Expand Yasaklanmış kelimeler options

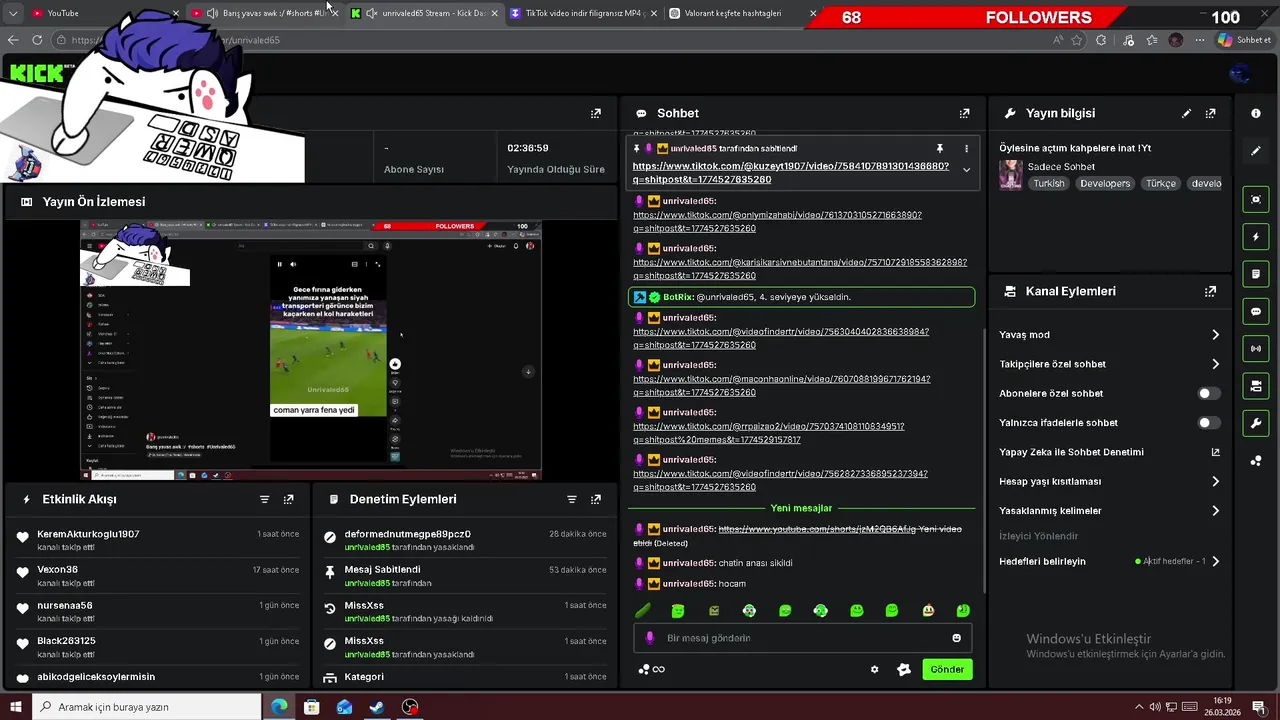(1215, 510)
